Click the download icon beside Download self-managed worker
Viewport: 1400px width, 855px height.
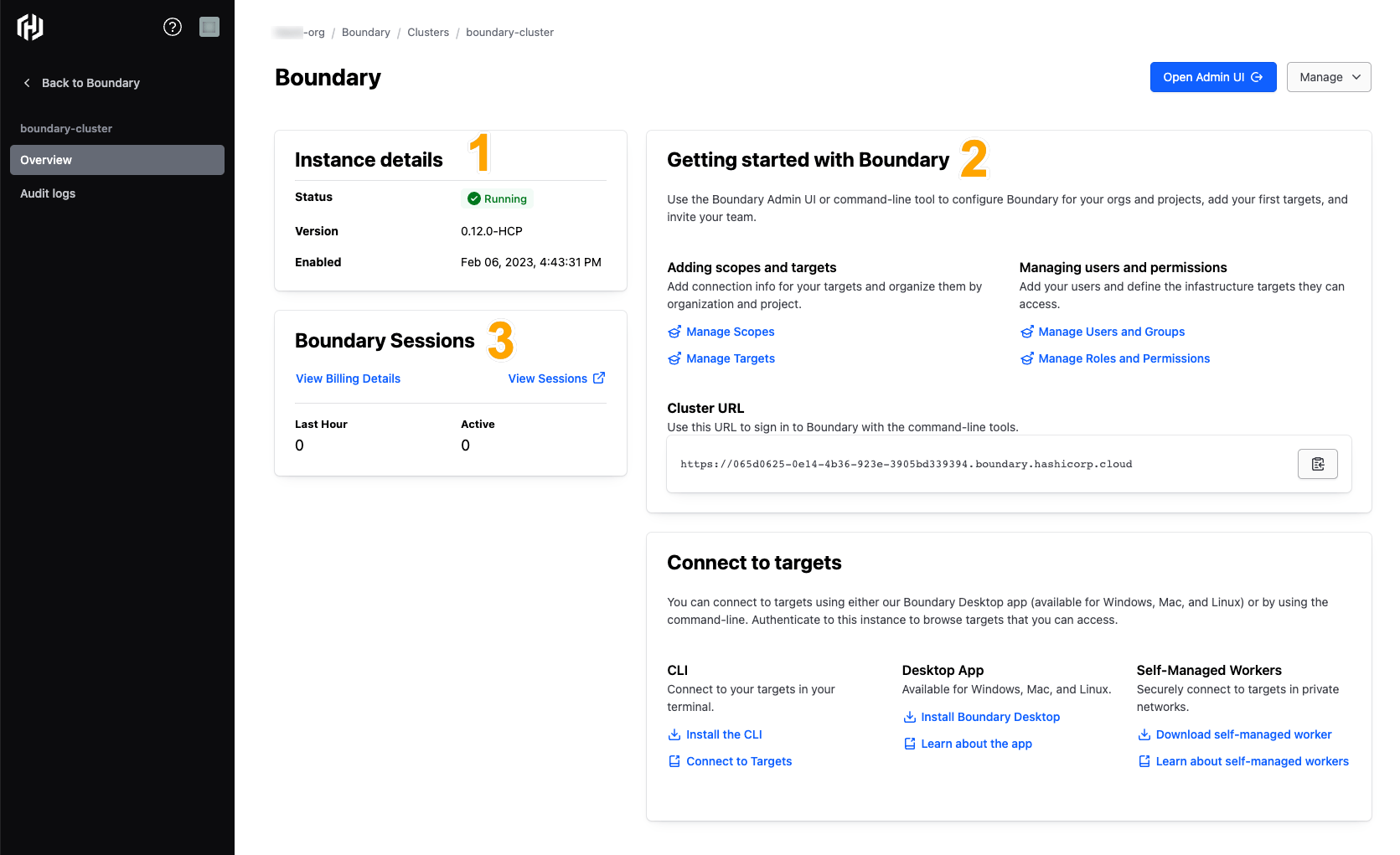pyautogui.click(x=1144, y=734)
